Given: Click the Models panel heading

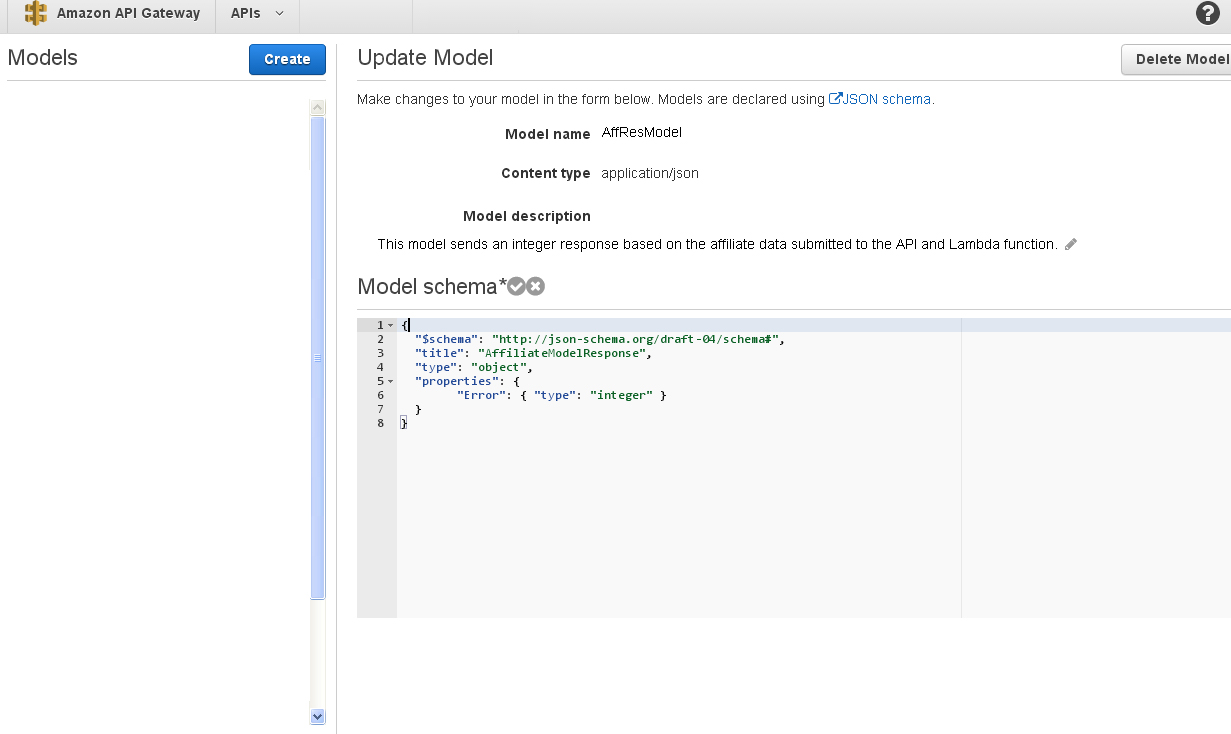Looking at the screenshot, I should point(42,58).
